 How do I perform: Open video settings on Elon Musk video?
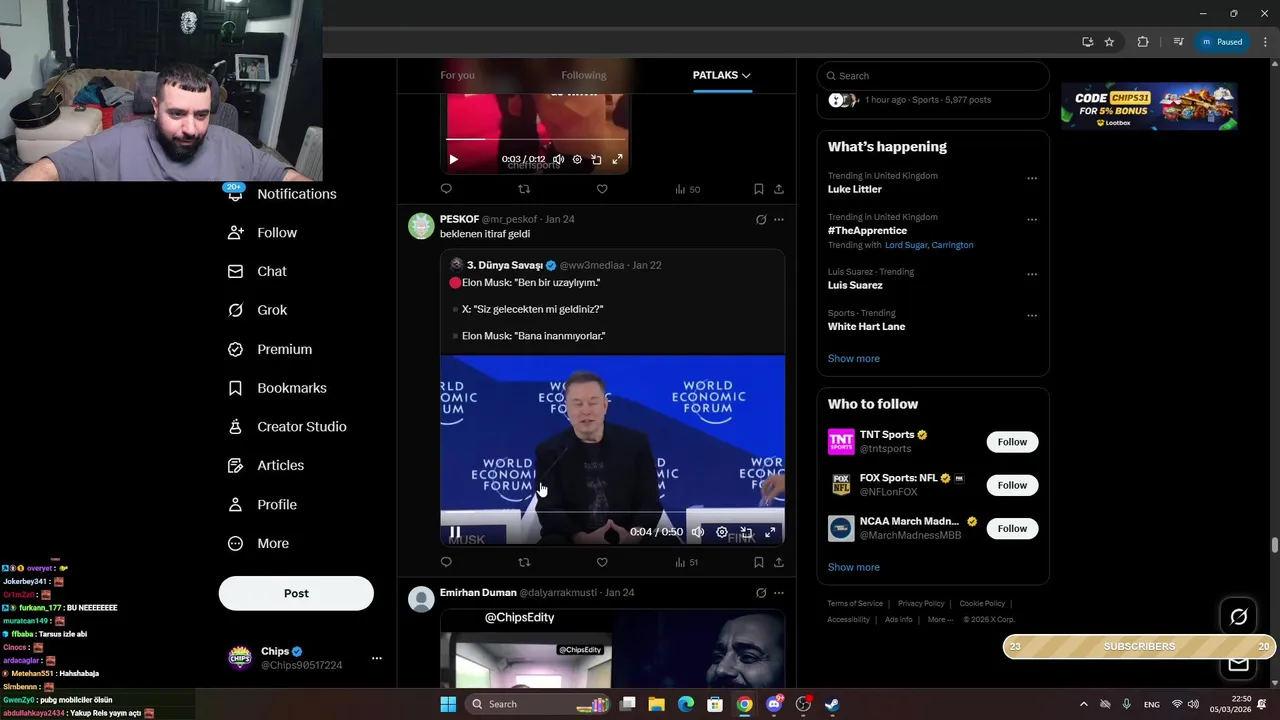722,532
